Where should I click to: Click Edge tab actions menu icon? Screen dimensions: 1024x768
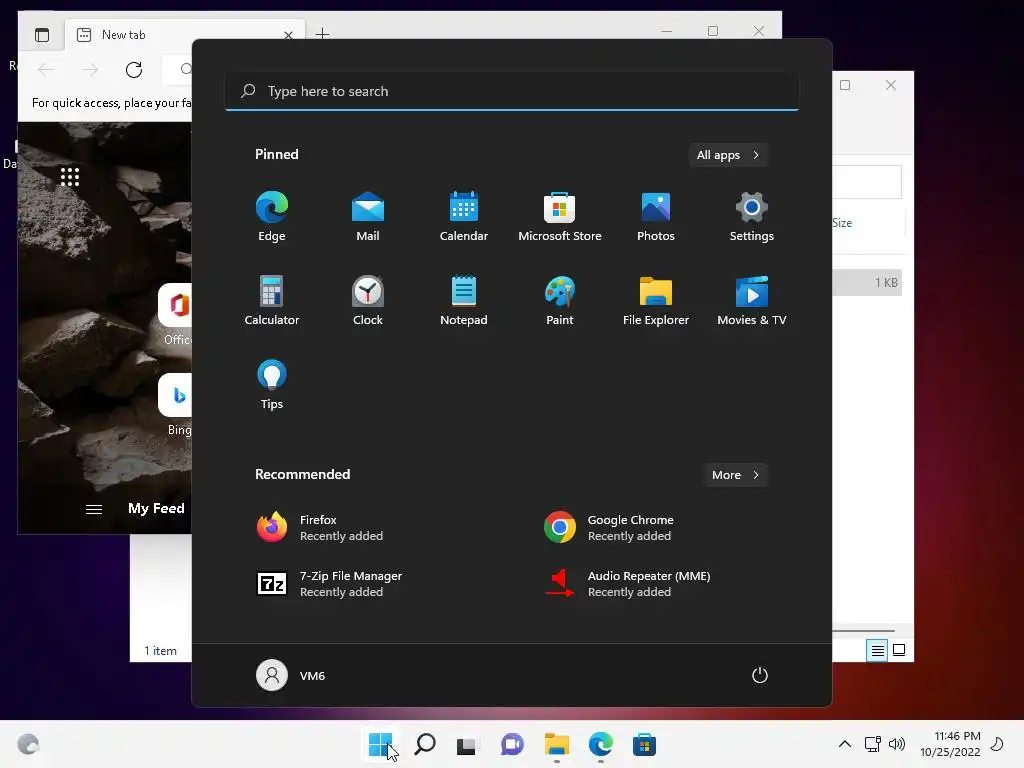[x=42, y=35]
